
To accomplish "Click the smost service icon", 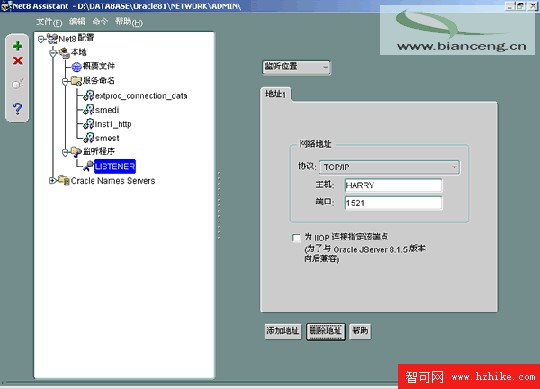I will click(89, 138).
